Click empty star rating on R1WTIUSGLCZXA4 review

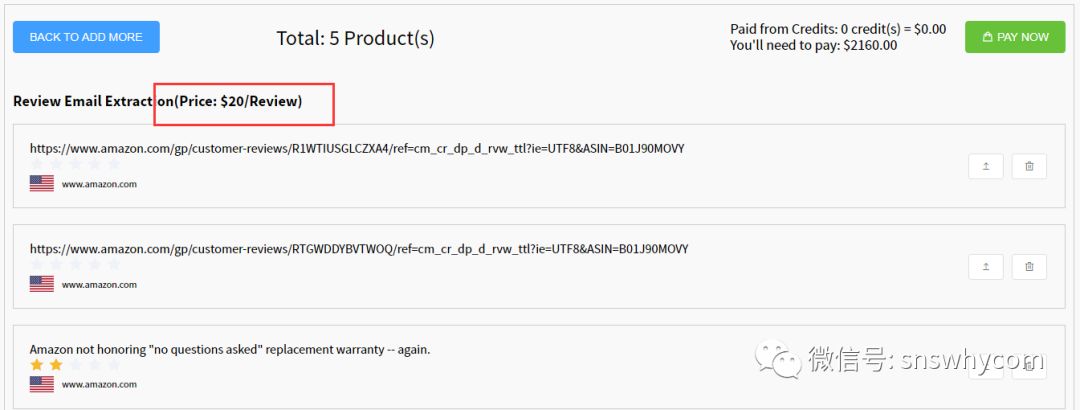75,164
